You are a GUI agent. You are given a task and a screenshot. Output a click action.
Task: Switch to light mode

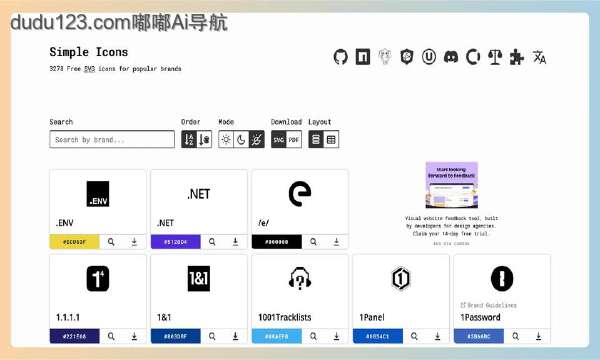(226, 139)
